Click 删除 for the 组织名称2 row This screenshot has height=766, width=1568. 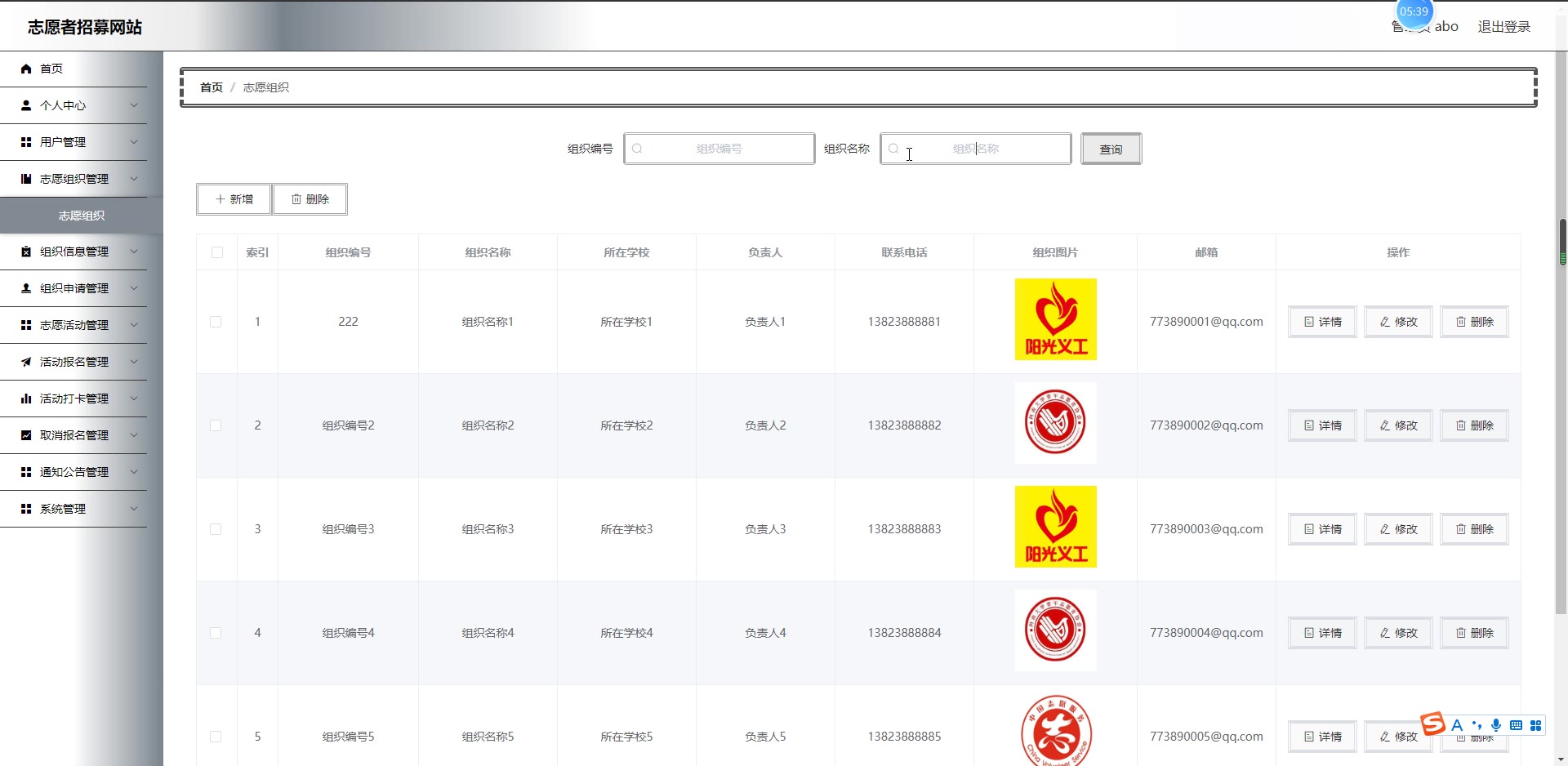coord(1474,425)
